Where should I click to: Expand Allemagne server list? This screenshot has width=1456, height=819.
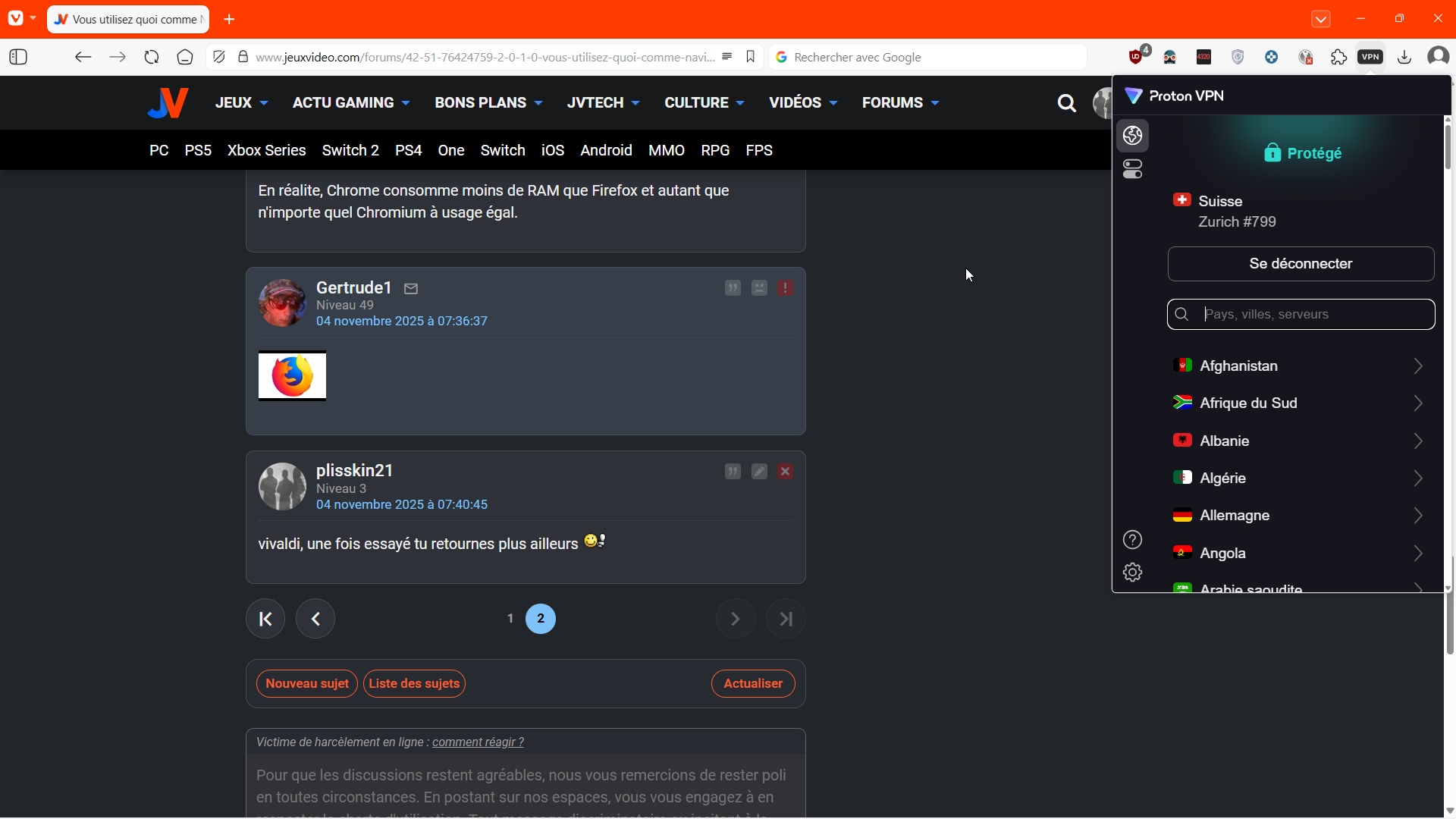[1417, 516]
